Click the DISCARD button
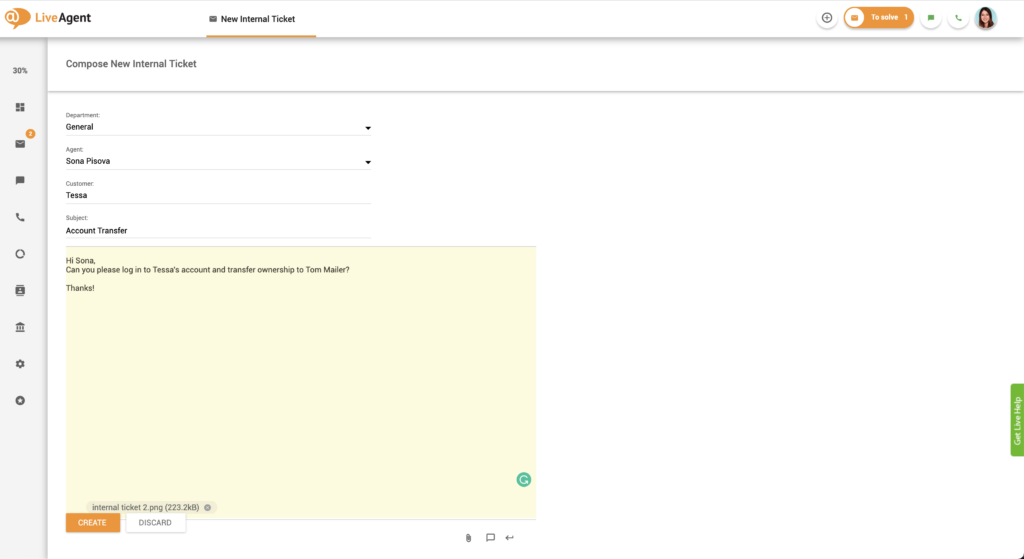Screen dimensions: 1024x559 155,523
